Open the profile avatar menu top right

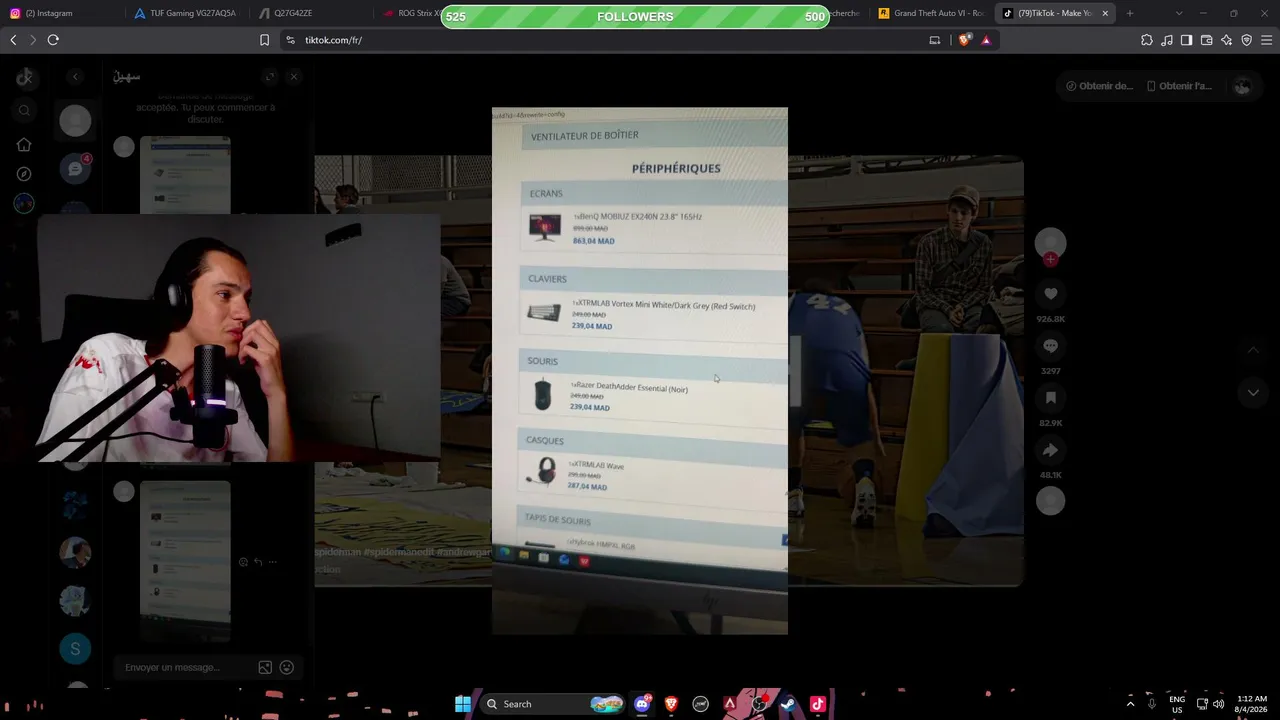(1242, 86)
